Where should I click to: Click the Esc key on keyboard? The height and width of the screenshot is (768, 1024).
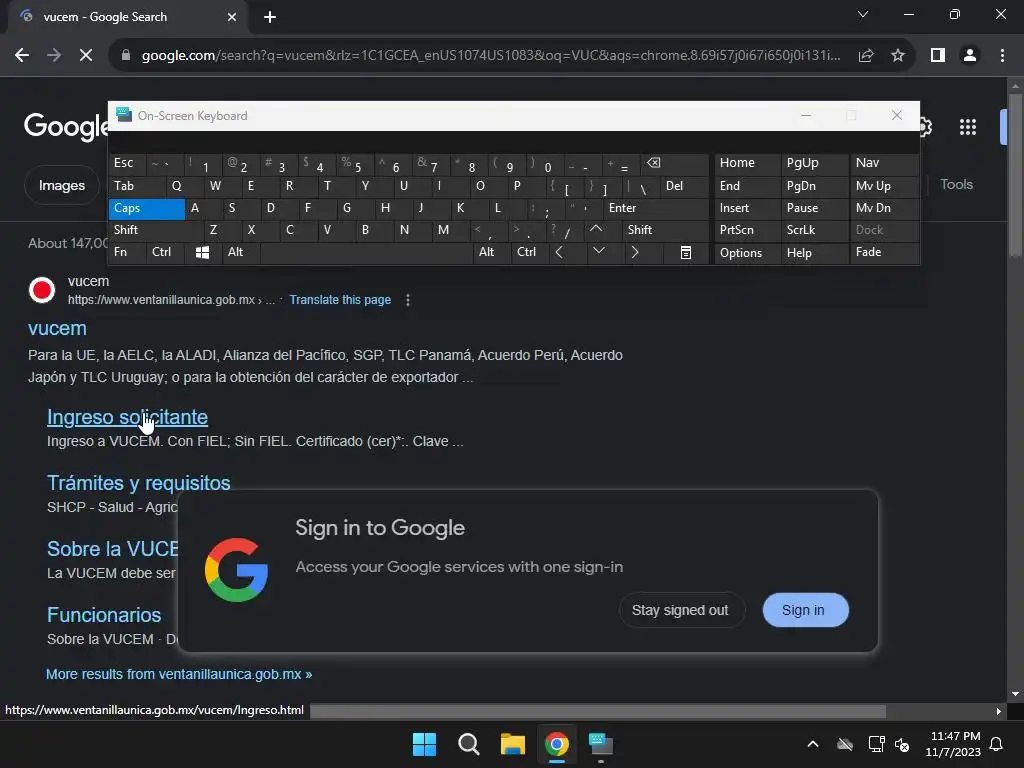(127, 164)
